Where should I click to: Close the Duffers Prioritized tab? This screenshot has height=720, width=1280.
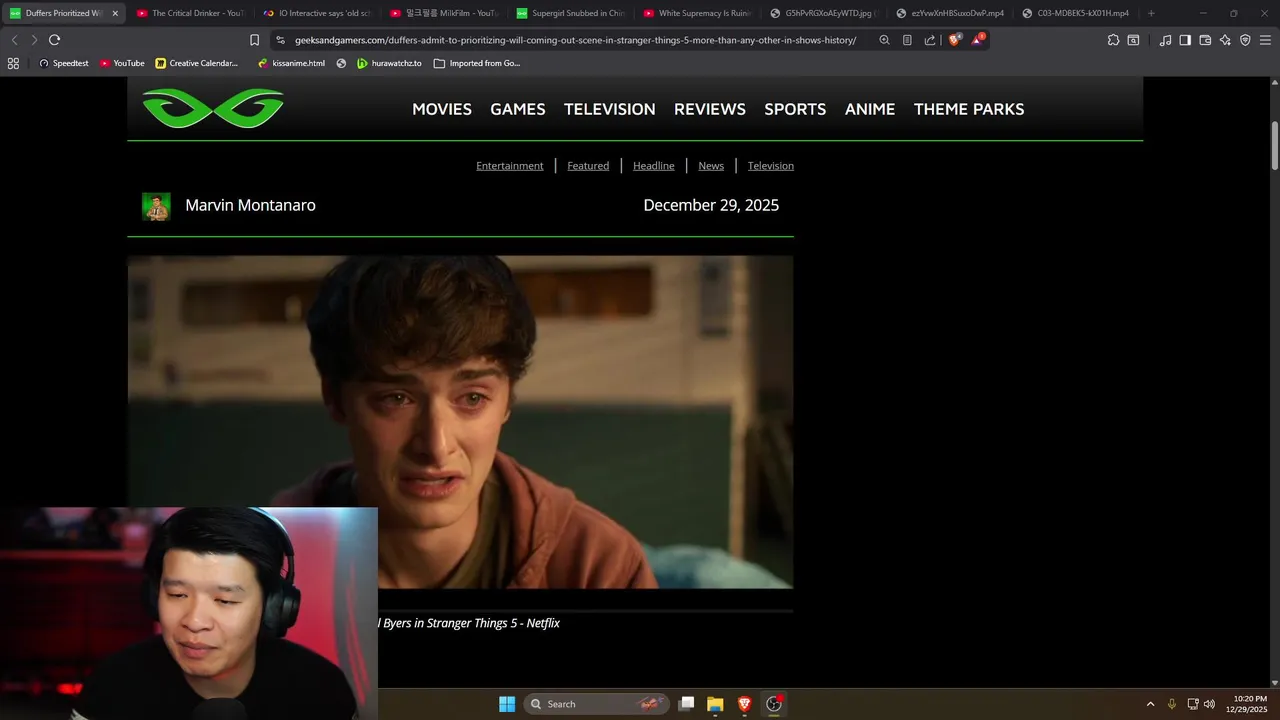coord(115,13)
